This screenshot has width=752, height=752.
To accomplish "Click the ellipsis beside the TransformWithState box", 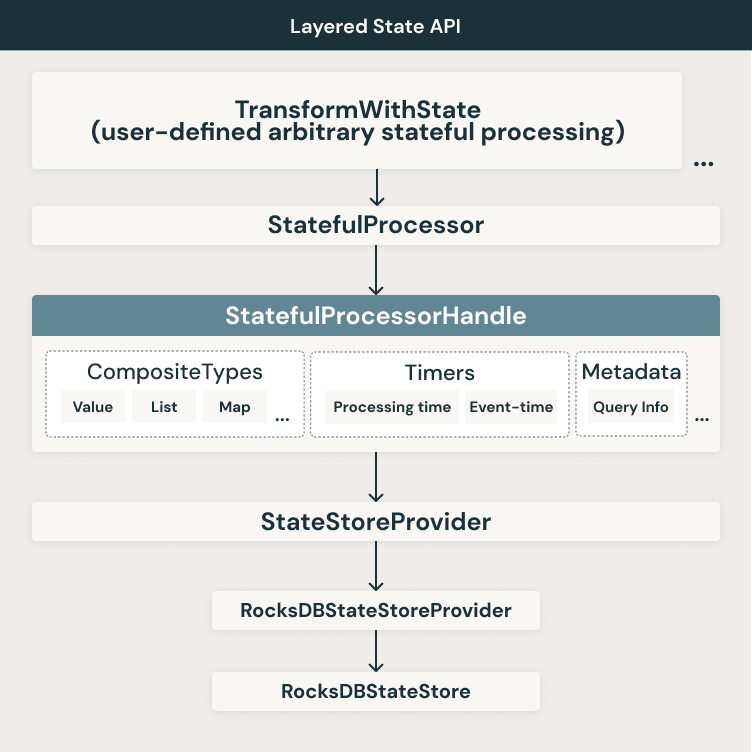I will pos(703,164).
